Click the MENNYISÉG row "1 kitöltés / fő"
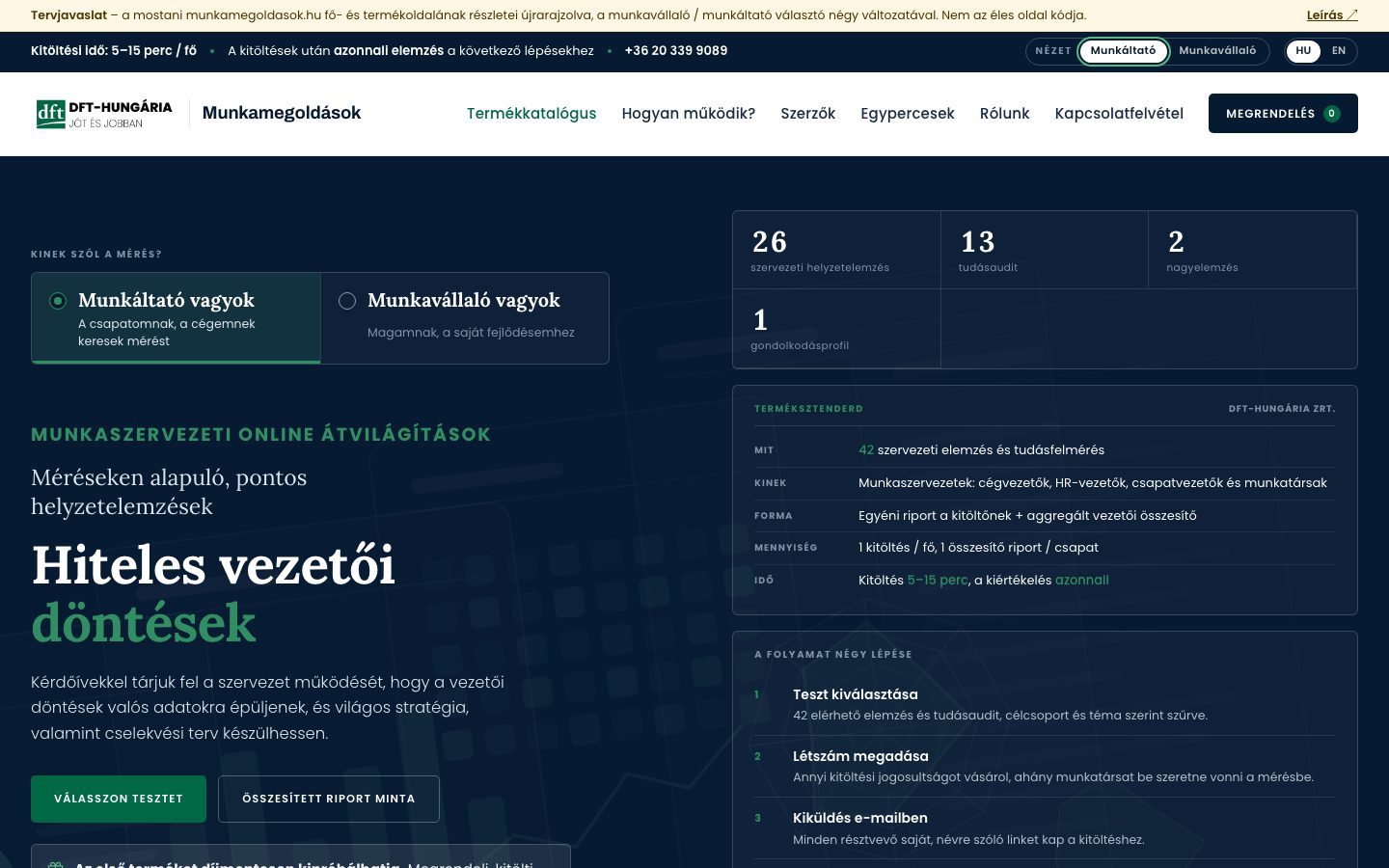The height and width of the screenshot is (868, 1389). point(1045,548)
